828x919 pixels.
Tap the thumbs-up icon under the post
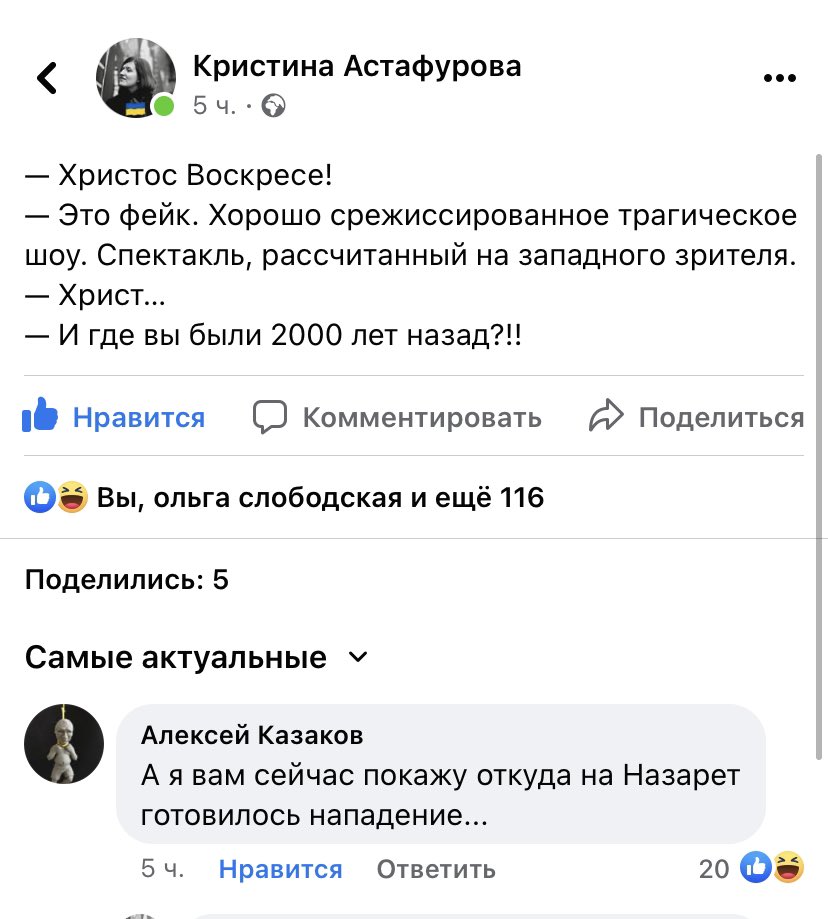click(x=40, y=417)
